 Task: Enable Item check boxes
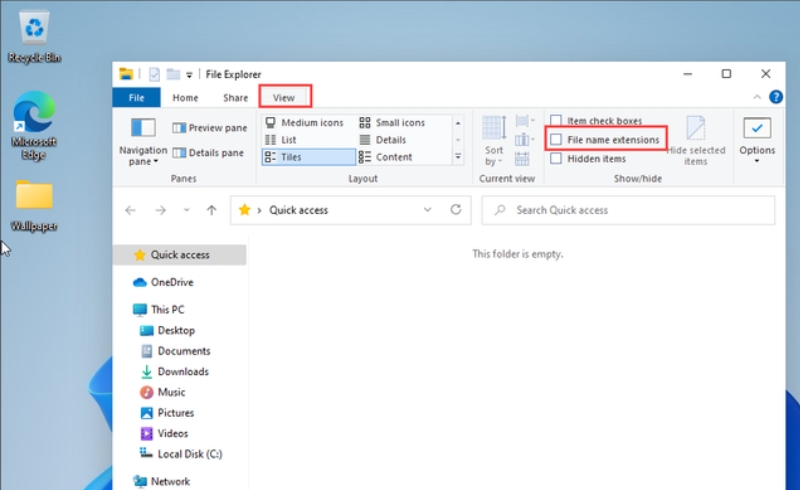point(596,121)
